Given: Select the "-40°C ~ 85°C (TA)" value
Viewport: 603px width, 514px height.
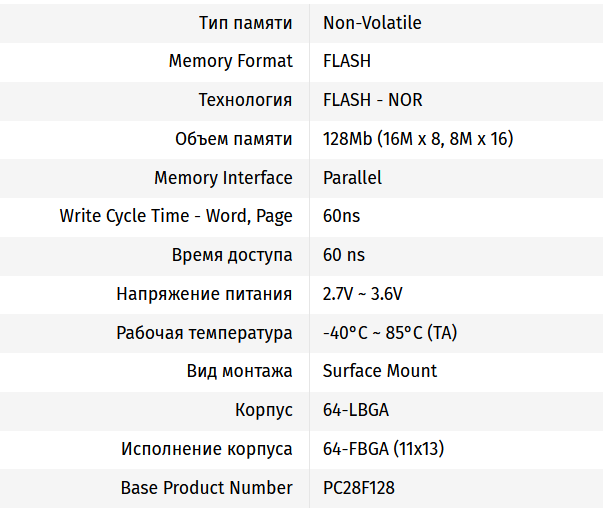Looking at the screenshot, I should (x=389, y=333).
